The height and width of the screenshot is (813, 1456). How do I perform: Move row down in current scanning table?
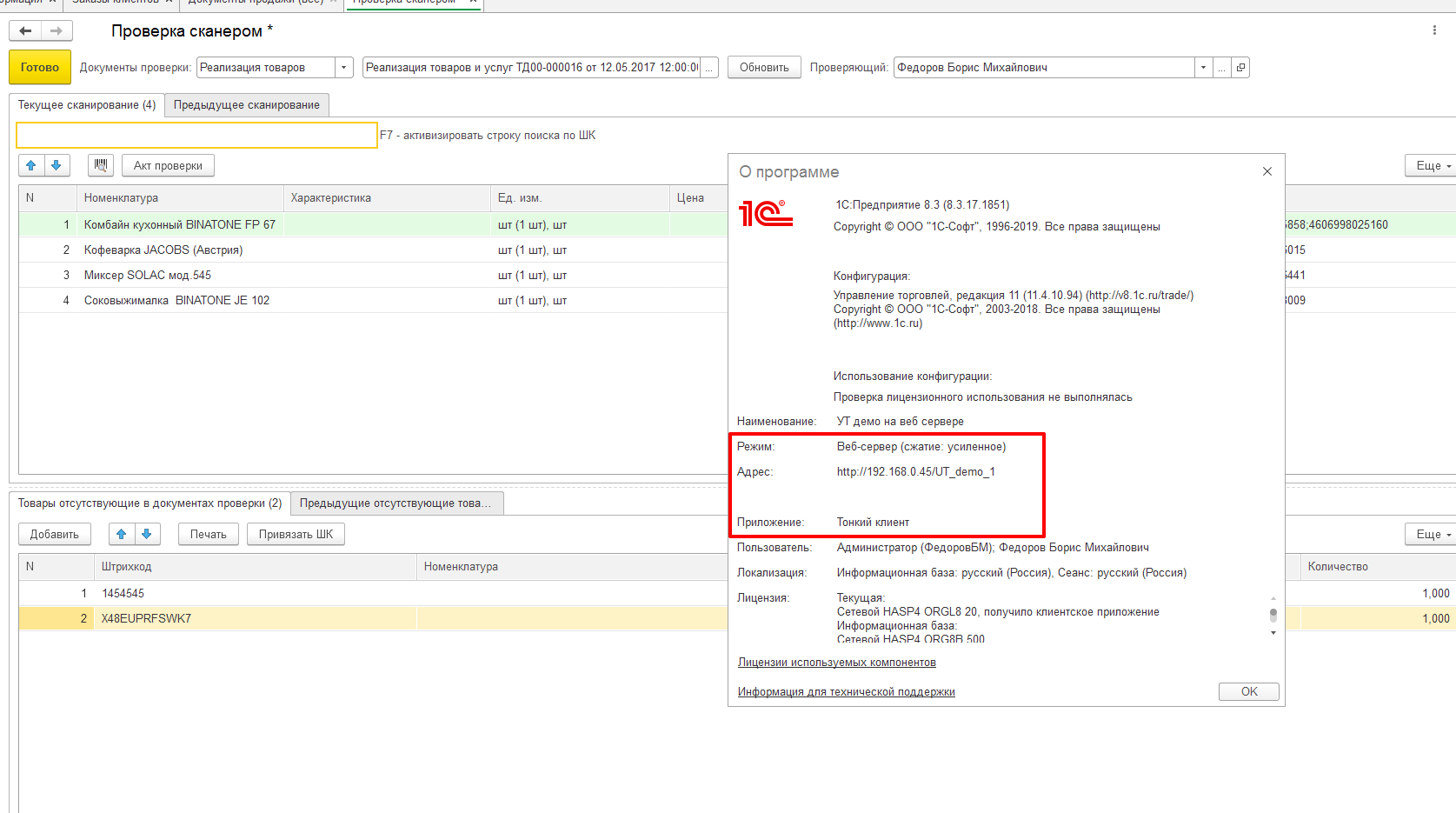pyautogui.click(x=57, y=165)
